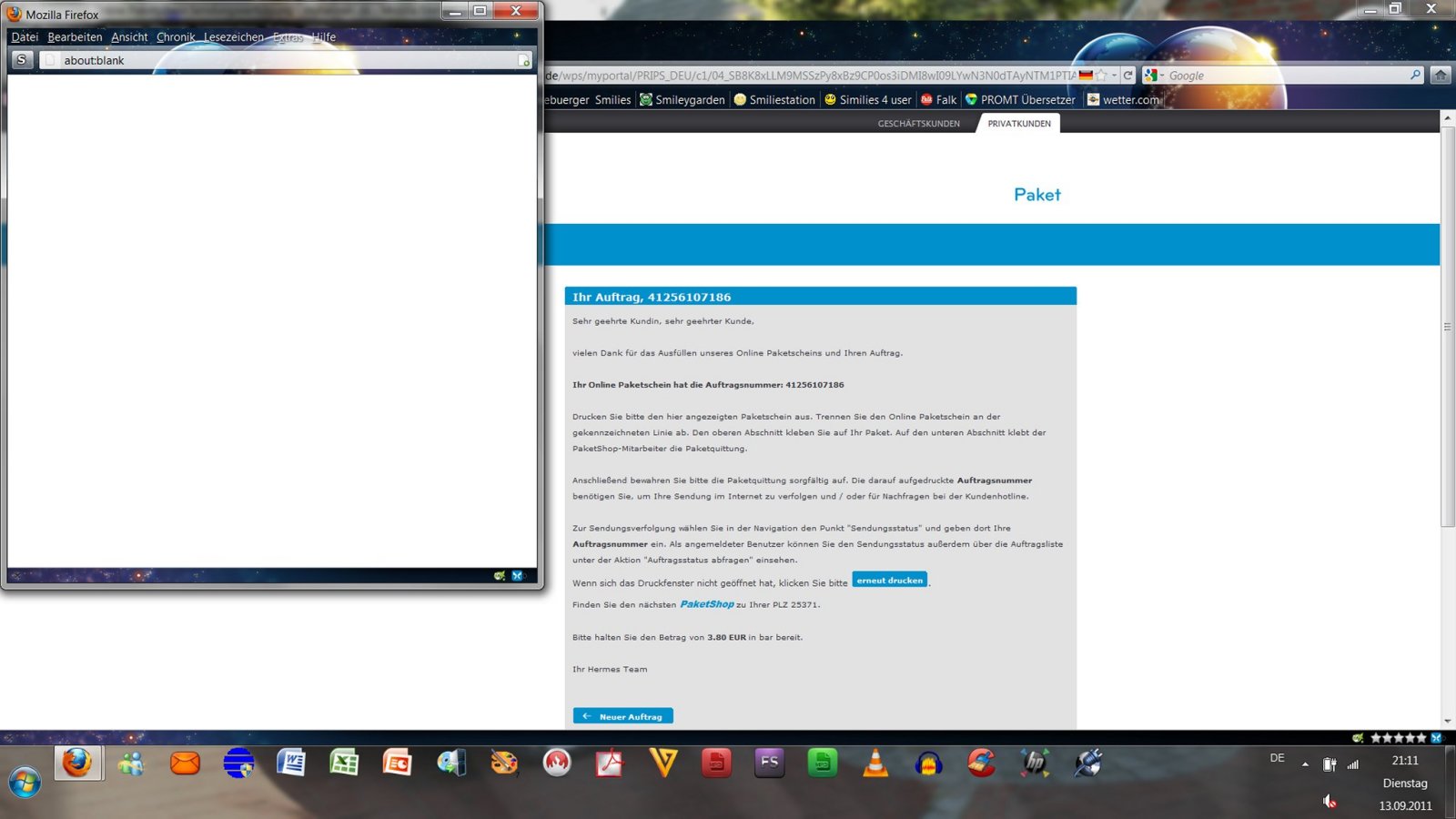Open the Lesezeichen menu
Viewport: 1456px width, 819px height.
[233, 37]
